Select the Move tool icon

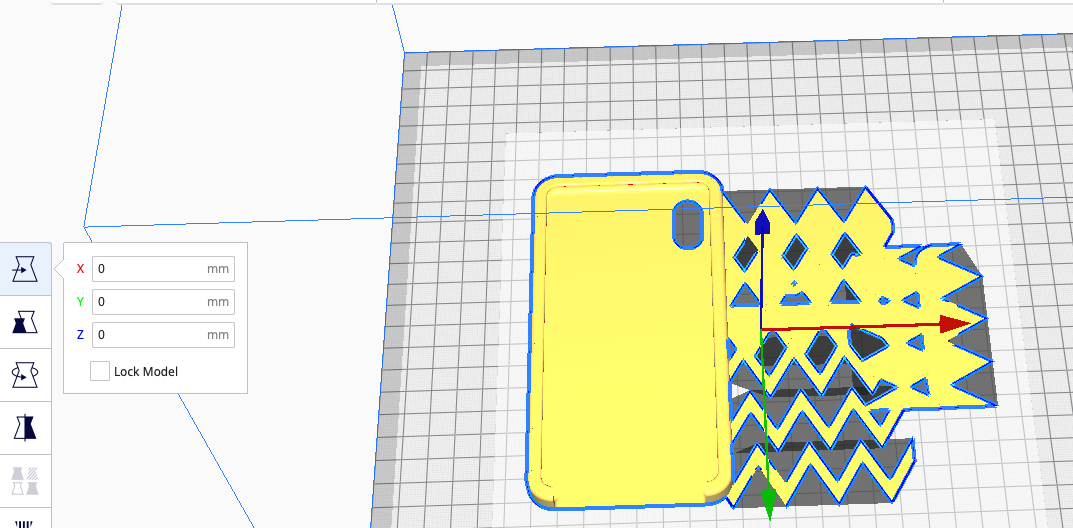(25, 269)
